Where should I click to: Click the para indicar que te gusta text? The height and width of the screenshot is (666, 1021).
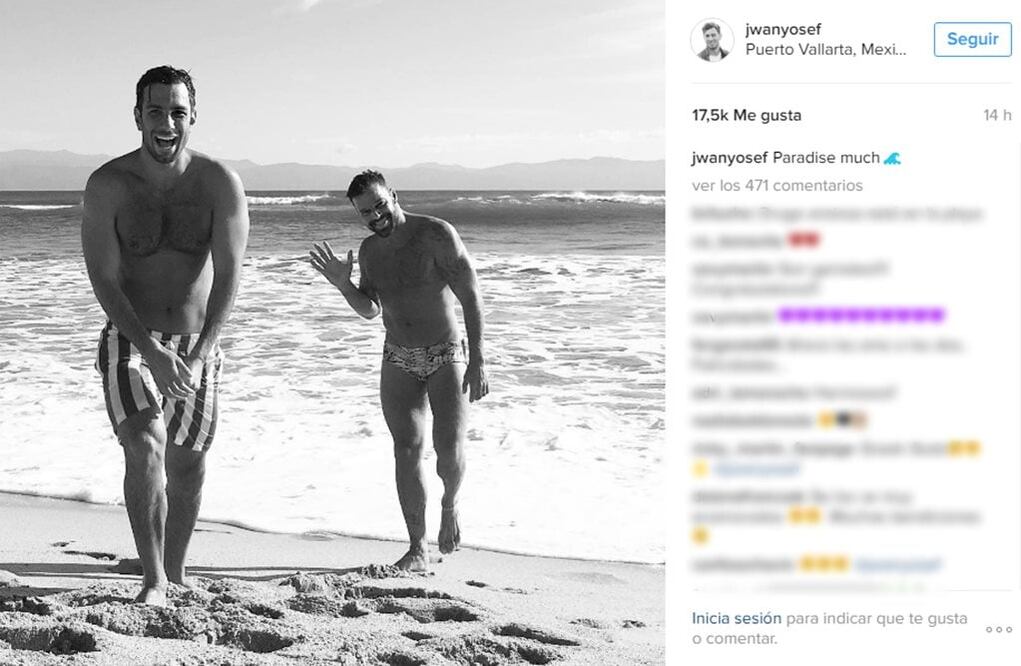coord(876,618)
